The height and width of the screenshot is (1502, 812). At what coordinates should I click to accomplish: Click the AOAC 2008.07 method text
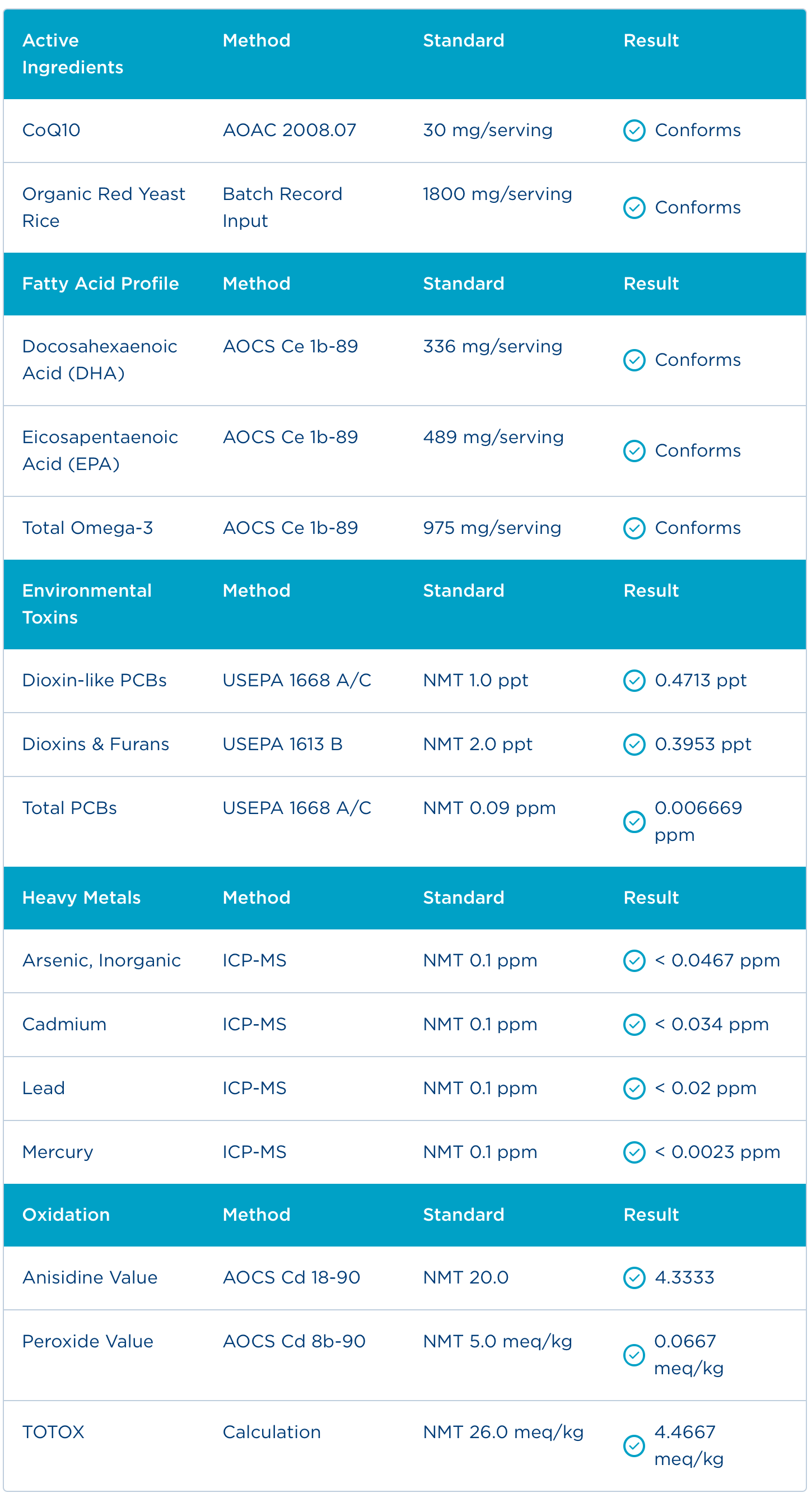[289, 131]
